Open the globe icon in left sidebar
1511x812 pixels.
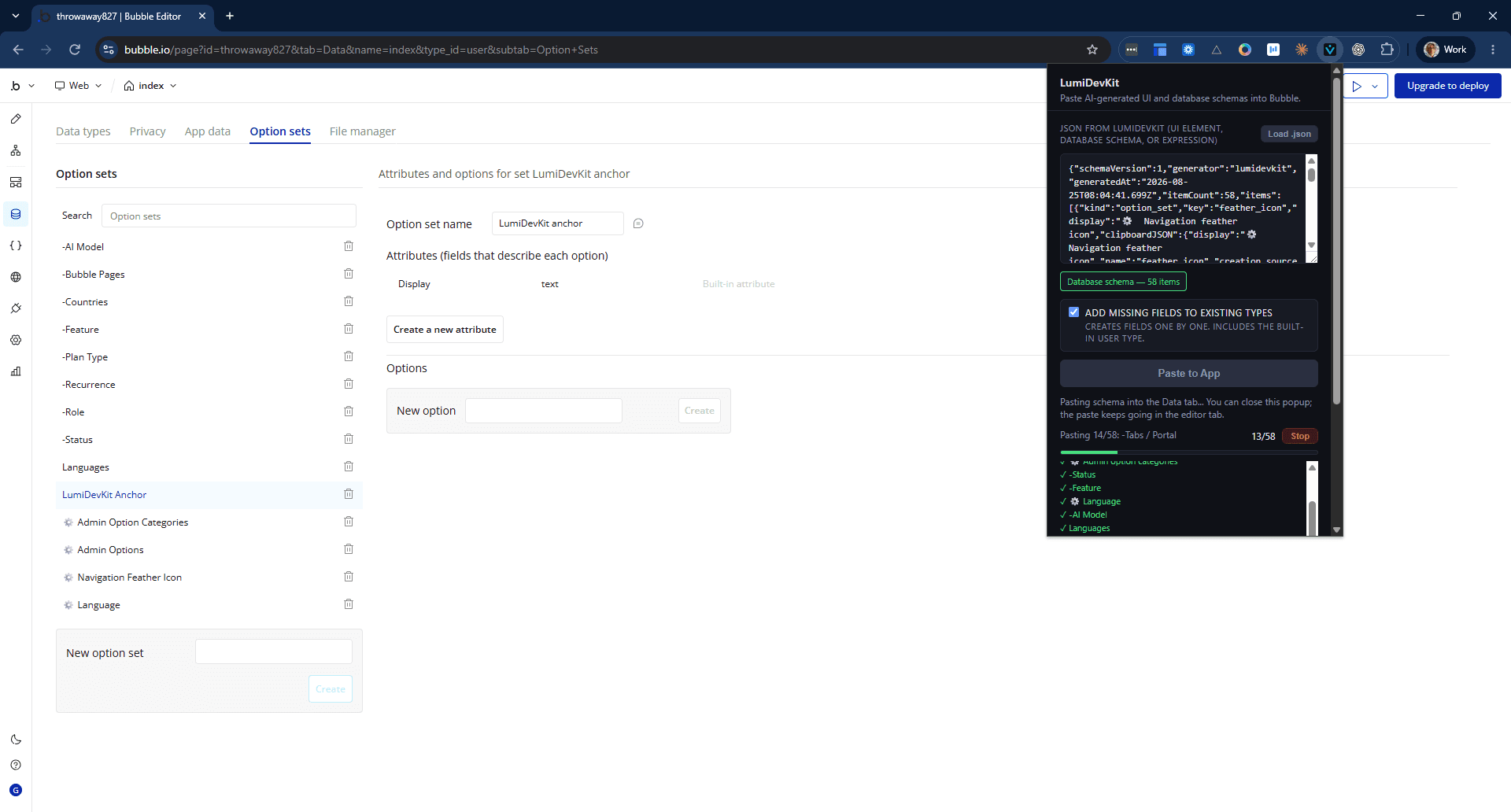click(16, 277)
